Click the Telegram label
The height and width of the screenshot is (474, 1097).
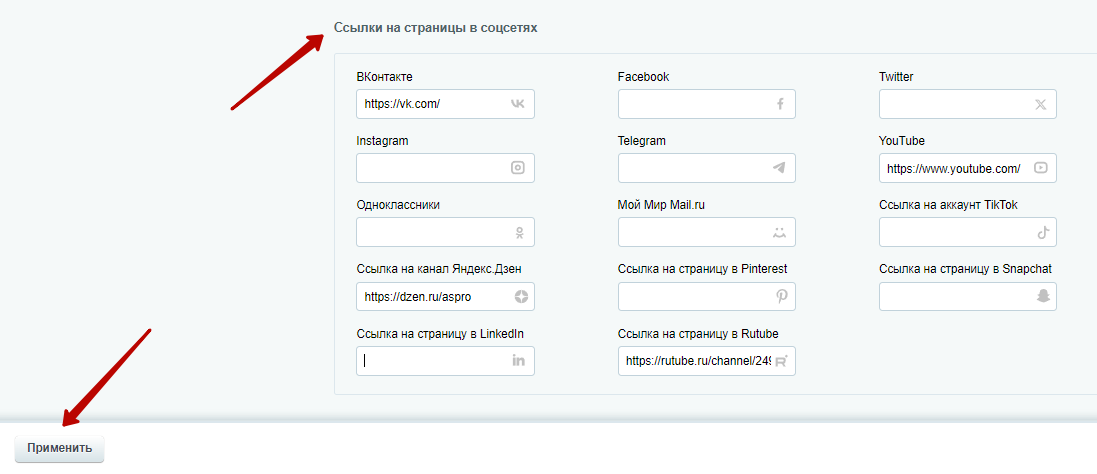point(642,141)
